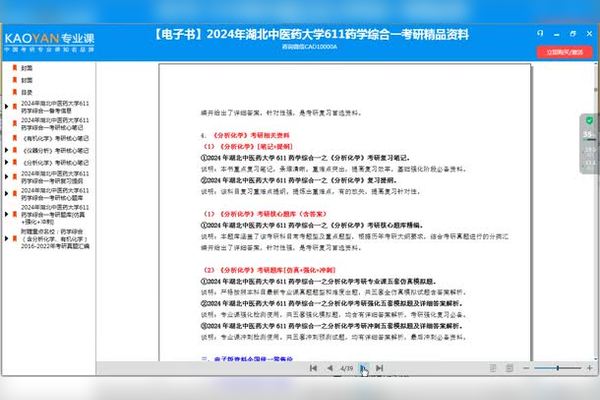Zoom out with the minus icon
Image resolution: width=600 pixels, height=400 pixels.
click(526, 368)
